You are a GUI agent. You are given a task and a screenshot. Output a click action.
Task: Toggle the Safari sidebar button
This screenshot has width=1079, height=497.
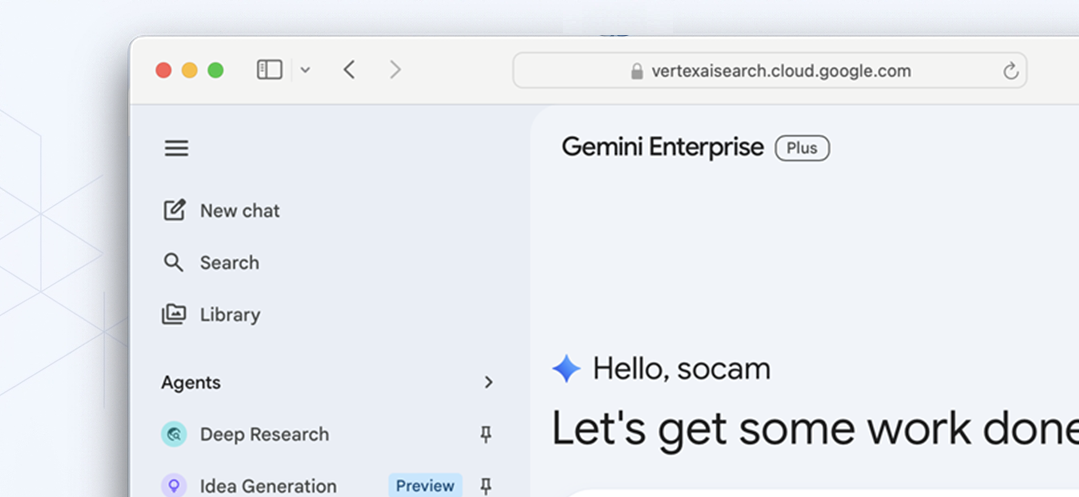pyautogui.click(x=270, y=70)
